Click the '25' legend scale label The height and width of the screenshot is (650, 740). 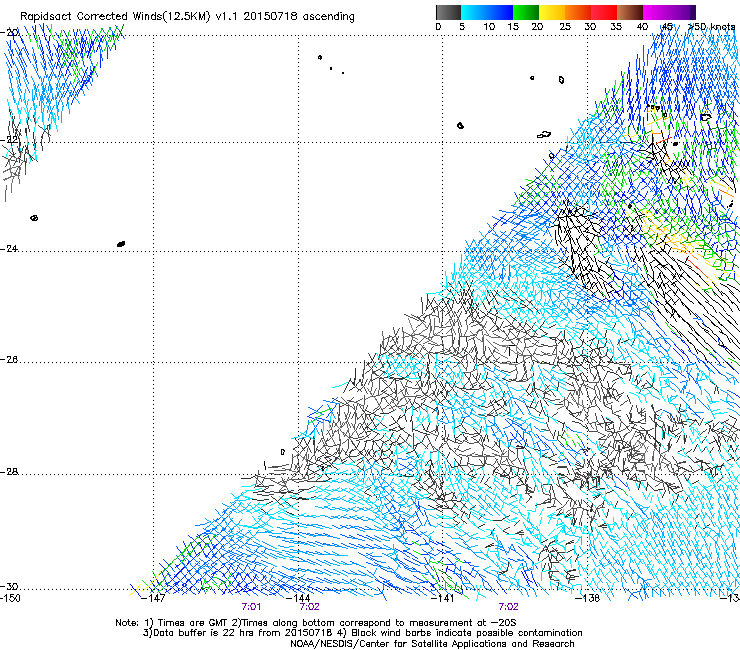565,27
